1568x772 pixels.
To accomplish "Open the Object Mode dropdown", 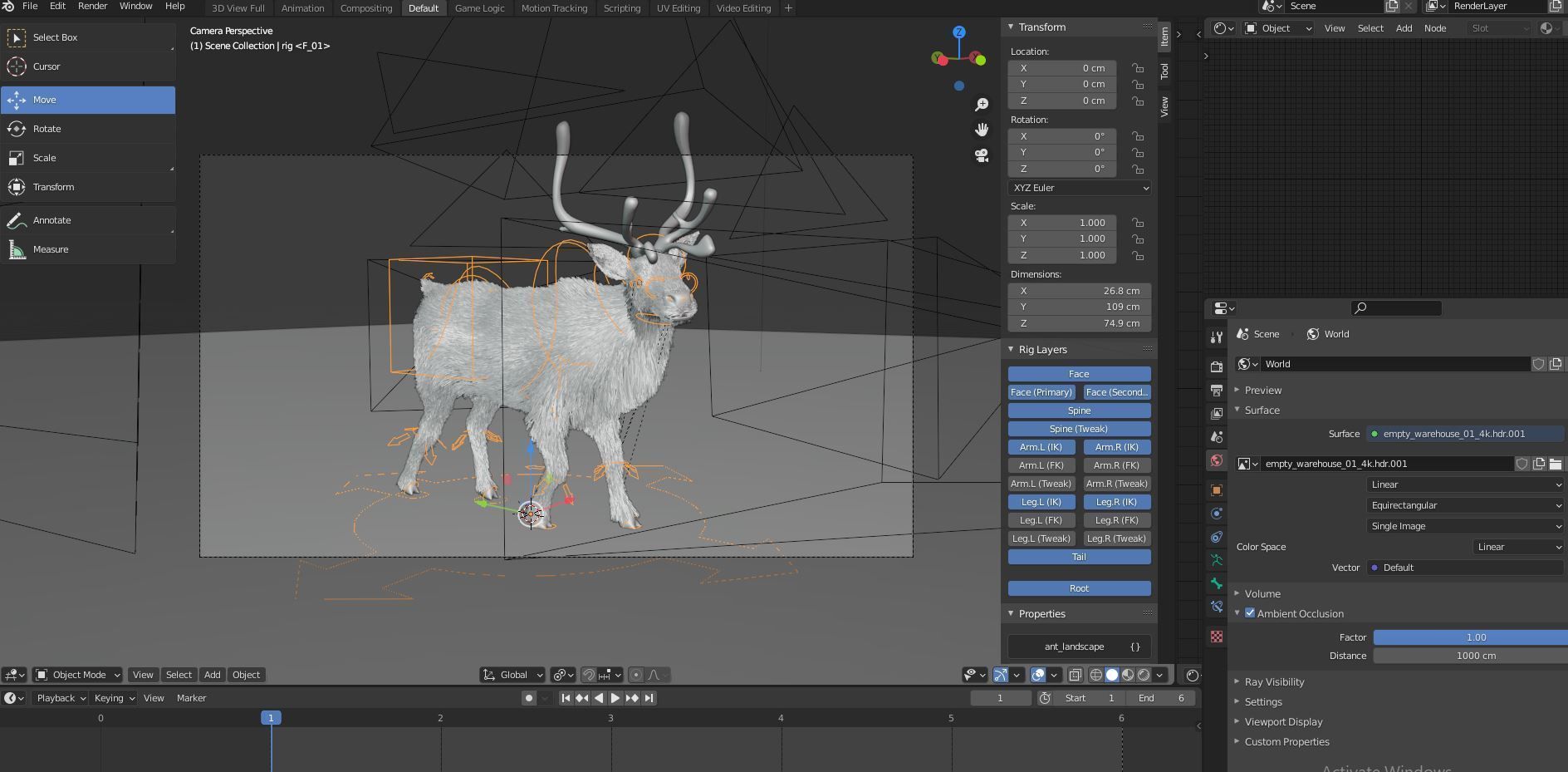I will (x=78, y=675).
